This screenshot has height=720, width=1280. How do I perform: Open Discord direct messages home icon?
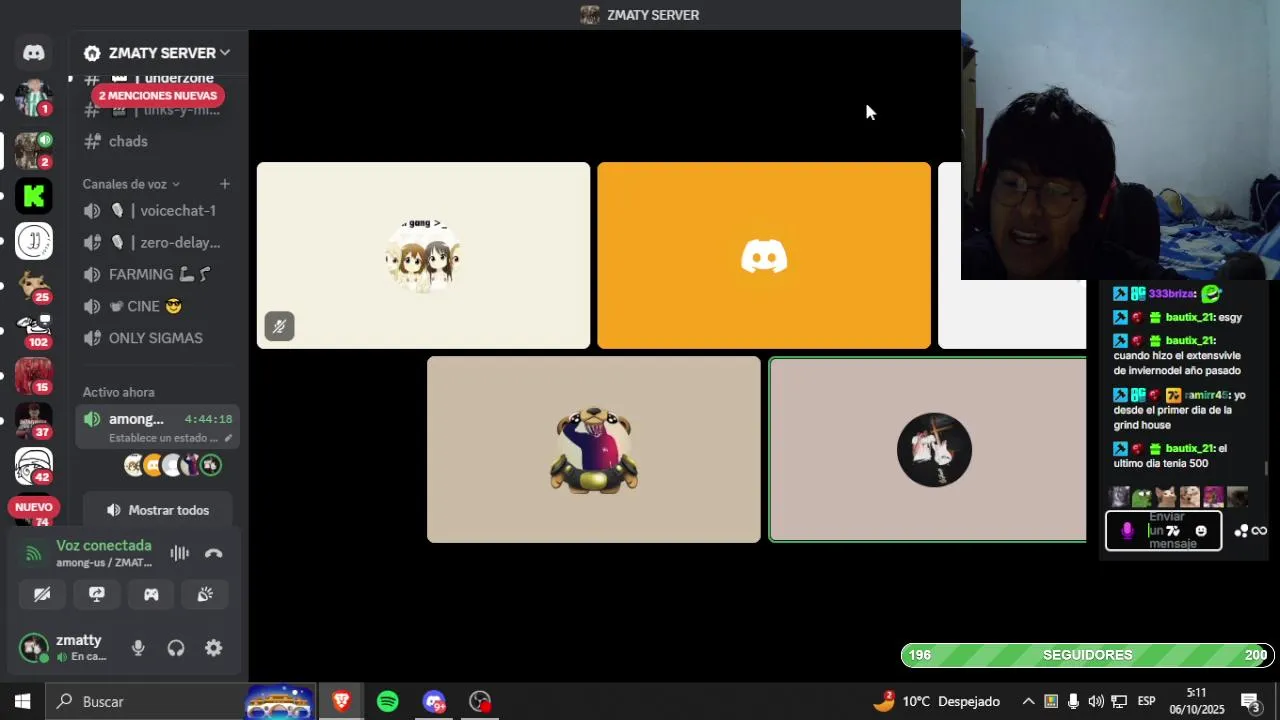[x=34, y=53]
